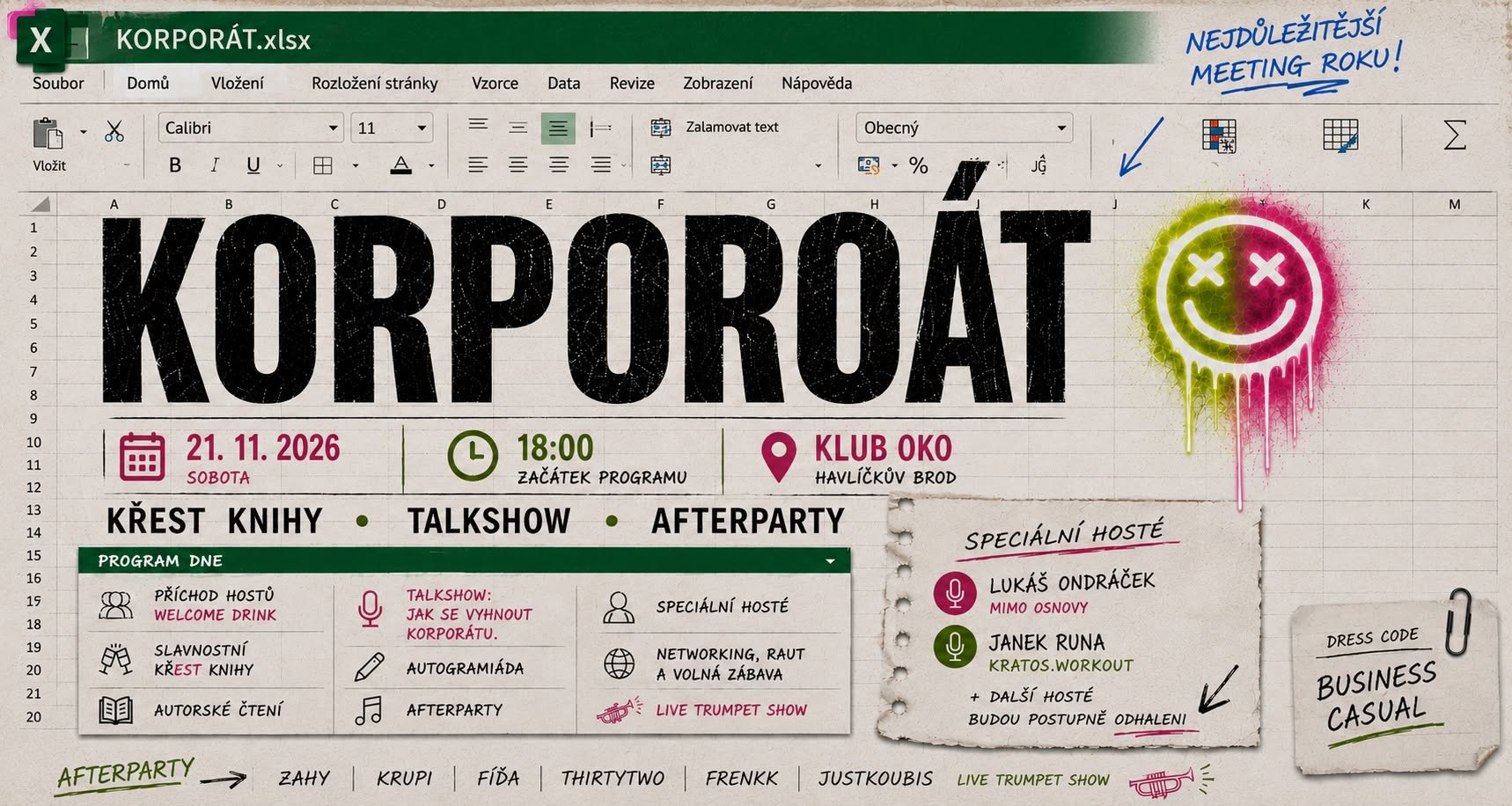This screenshot has width=1512, height=806.
Task: Select row header 10
Action: [34, 443]
